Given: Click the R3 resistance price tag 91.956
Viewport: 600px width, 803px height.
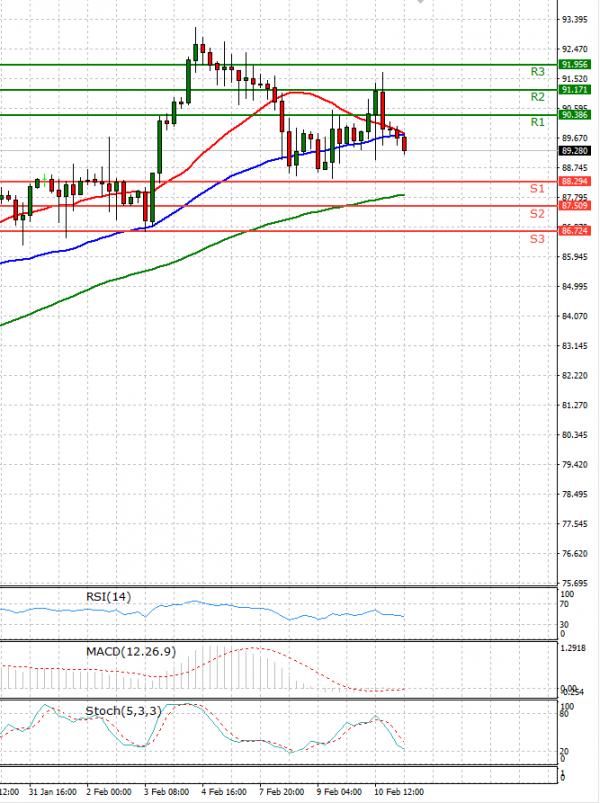Looking at the screenshot, I should [574, 65].
